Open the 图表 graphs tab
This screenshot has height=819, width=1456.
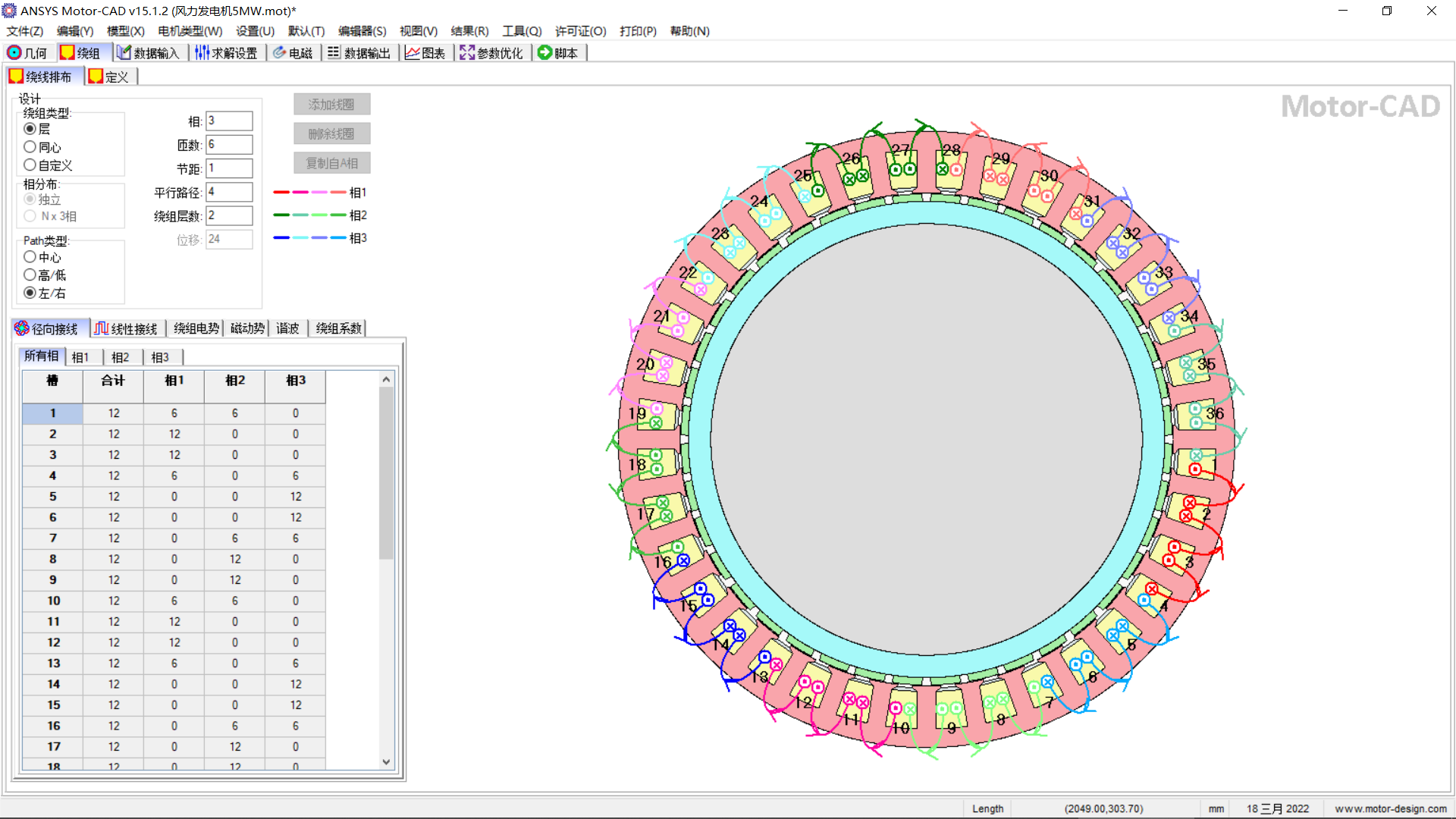coord(425,53)
